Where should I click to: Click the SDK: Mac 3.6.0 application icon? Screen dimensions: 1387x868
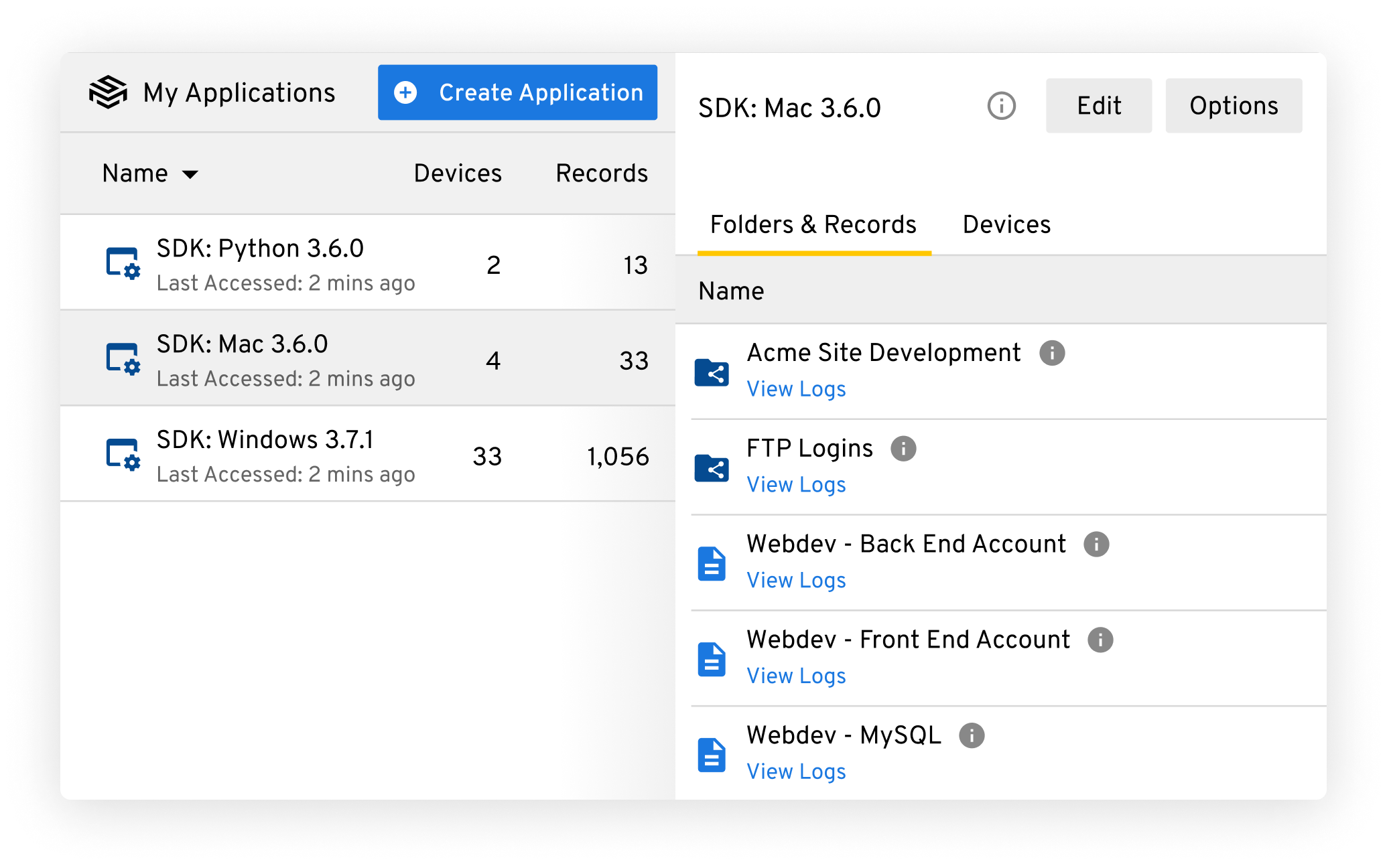120,362
